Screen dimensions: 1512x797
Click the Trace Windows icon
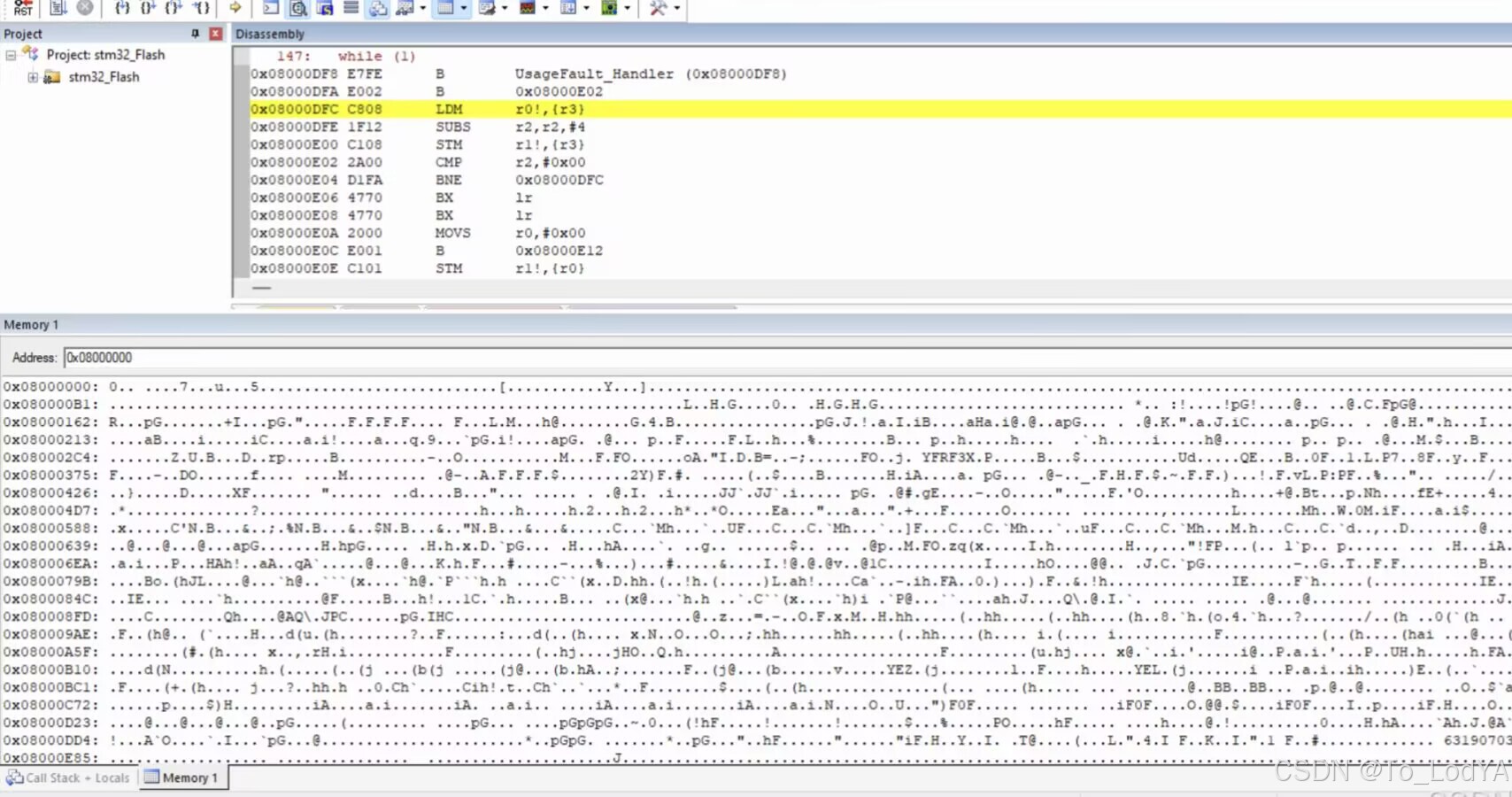(568, 8)
